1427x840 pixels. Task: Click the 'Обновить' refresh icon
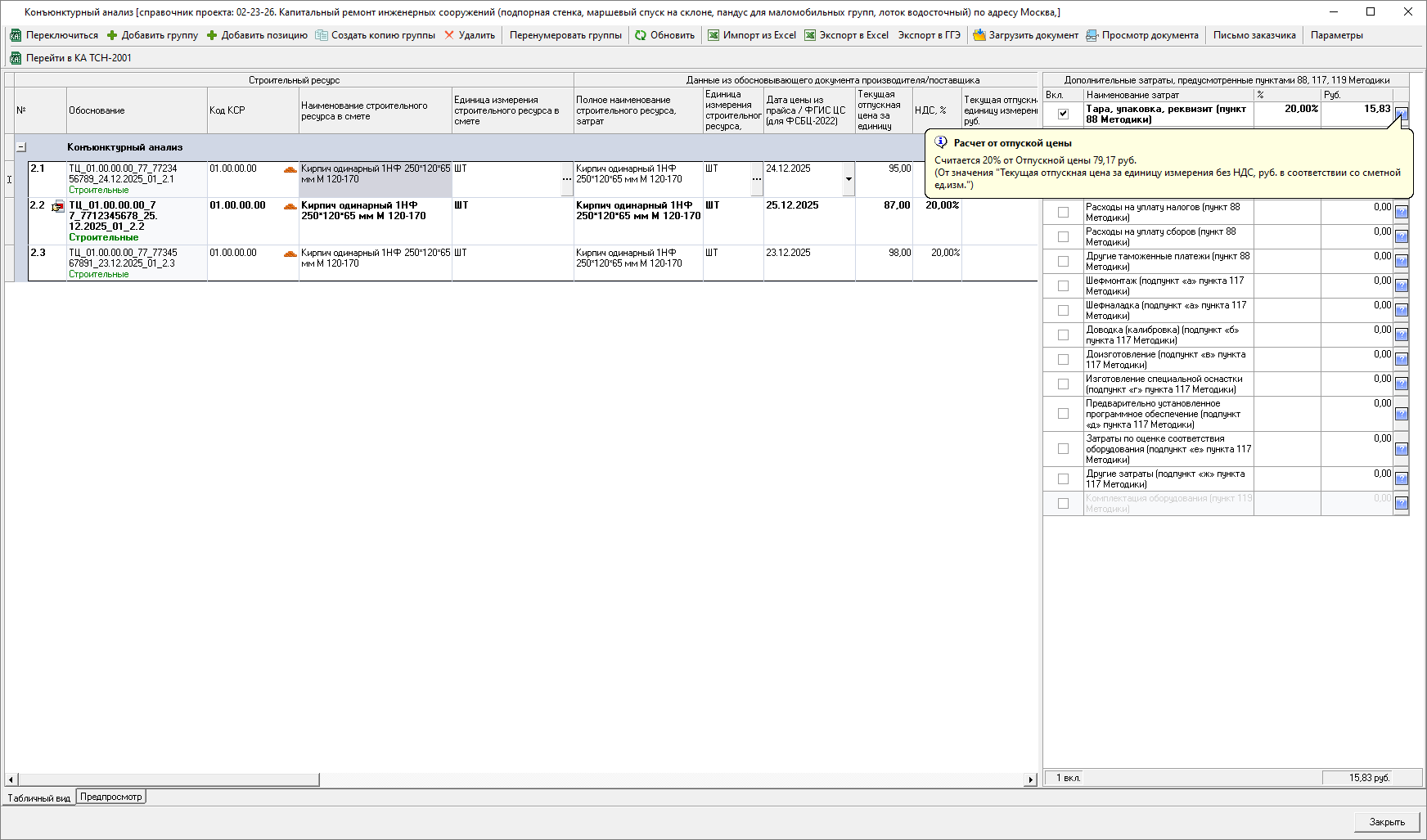(x=641, y=35)
